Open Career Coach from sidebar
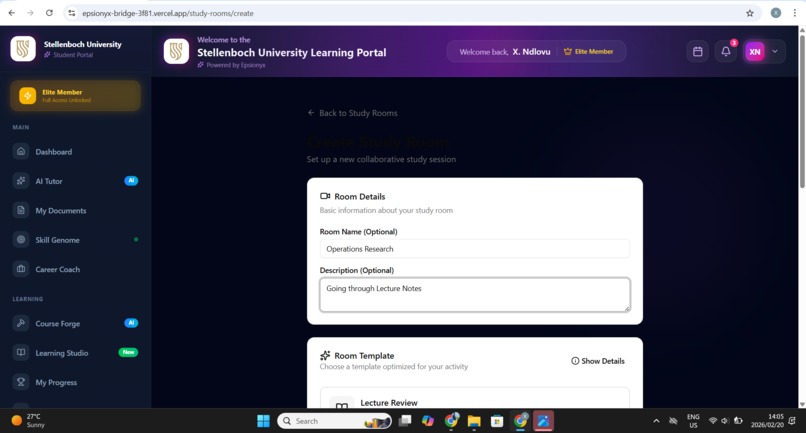The width and height of the screenshot is (806, 433). (75, 269)
